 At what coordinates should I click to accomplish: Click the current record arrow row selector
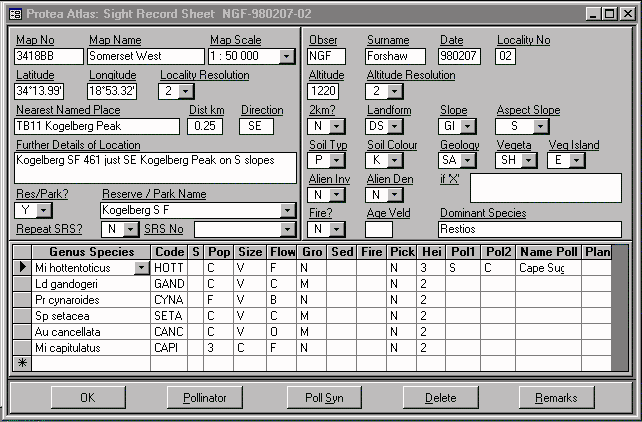click(21, 268)
